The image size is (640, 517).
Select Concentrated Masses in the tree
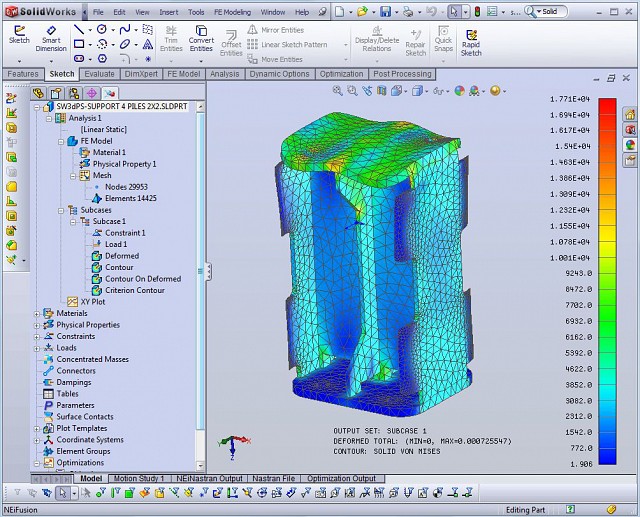[x=92, y=359]
